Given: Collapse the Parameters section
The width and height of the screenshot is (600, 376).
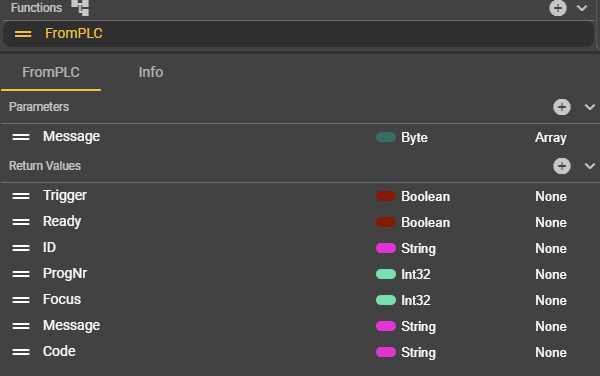Looking at the screenshot, I should point(590,107).
